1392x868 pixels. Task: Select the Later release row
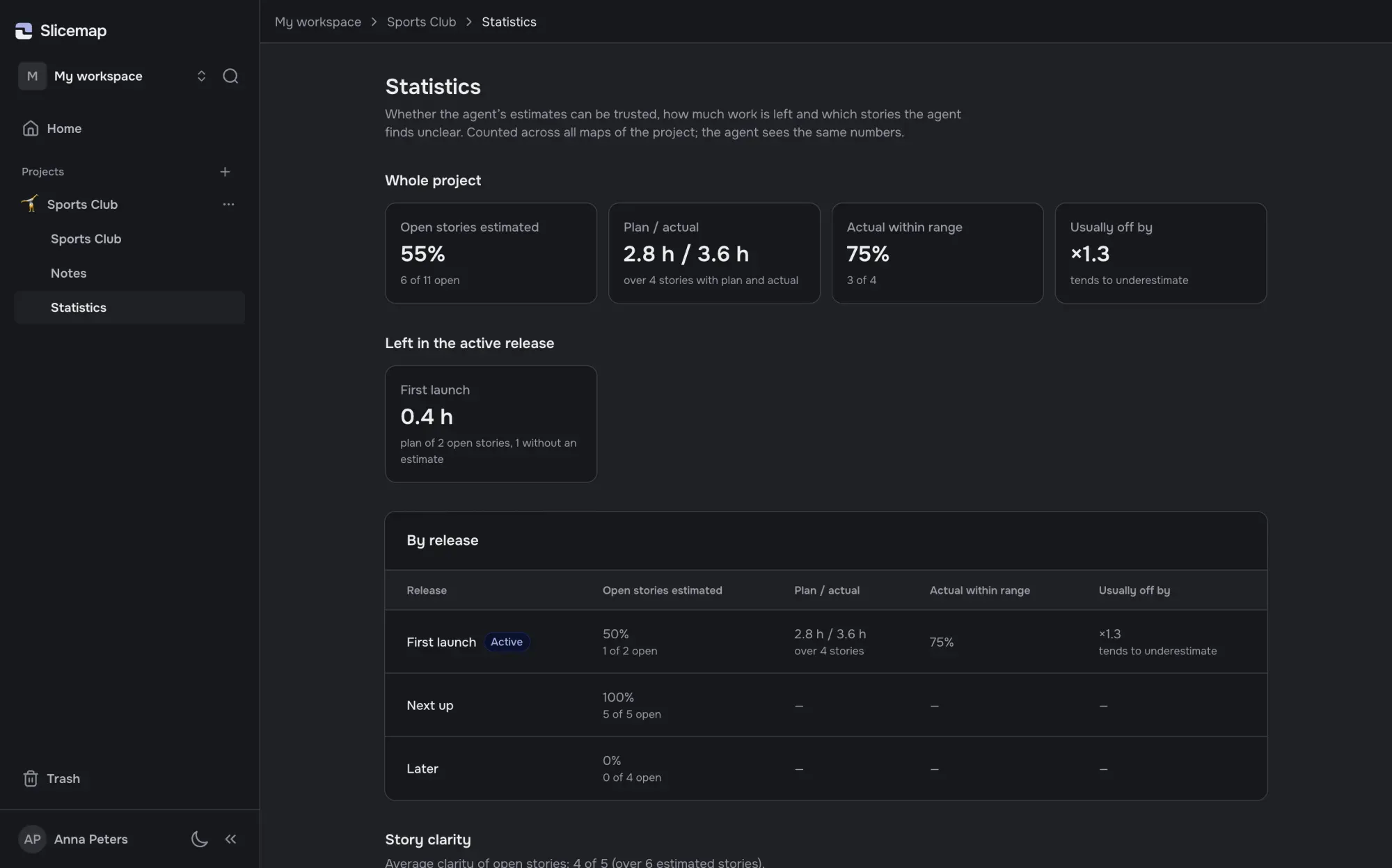826,768
